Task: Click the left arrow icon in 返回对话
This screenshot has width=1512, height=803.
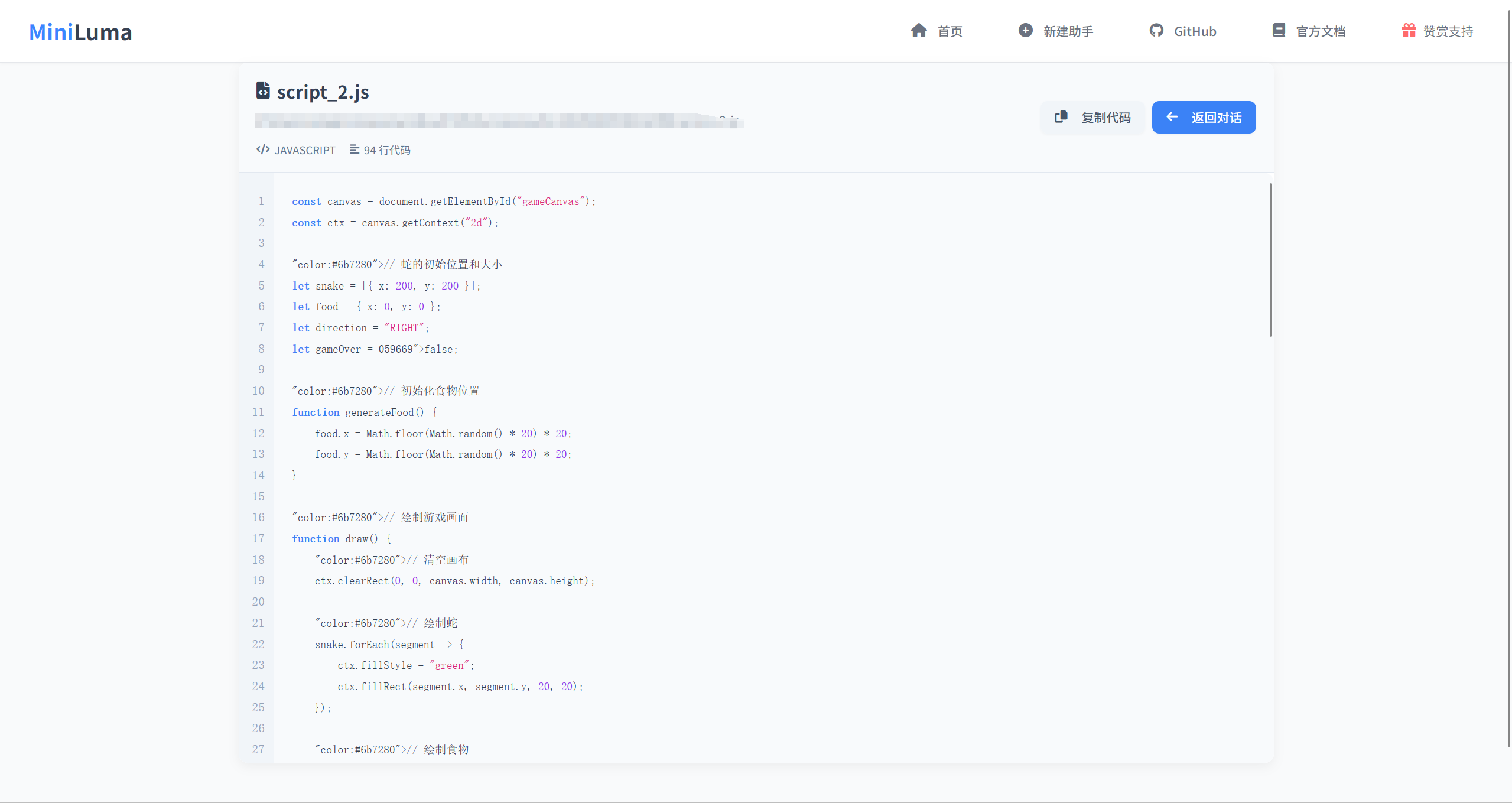Action: click(x=1172, y=117)
